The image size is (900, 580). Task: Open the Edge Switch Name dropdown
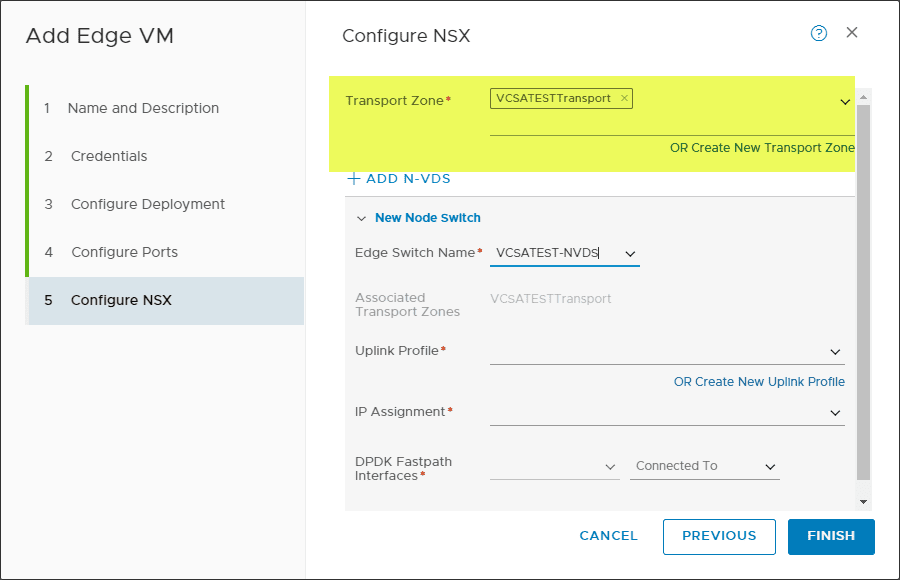pyautogui.click(x=629, y=252)
